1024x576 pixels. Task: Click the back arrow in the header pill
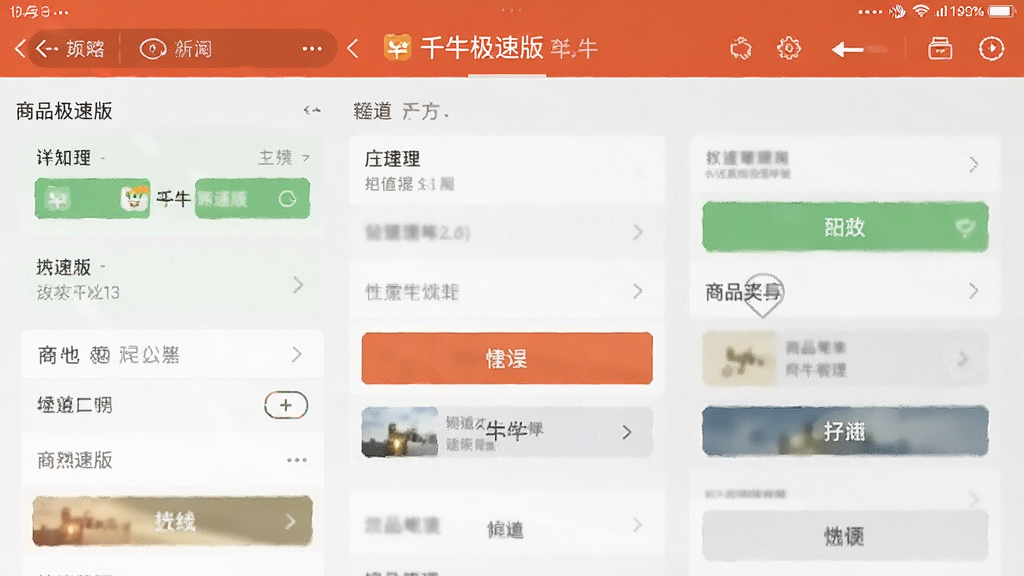click(47, 48)
